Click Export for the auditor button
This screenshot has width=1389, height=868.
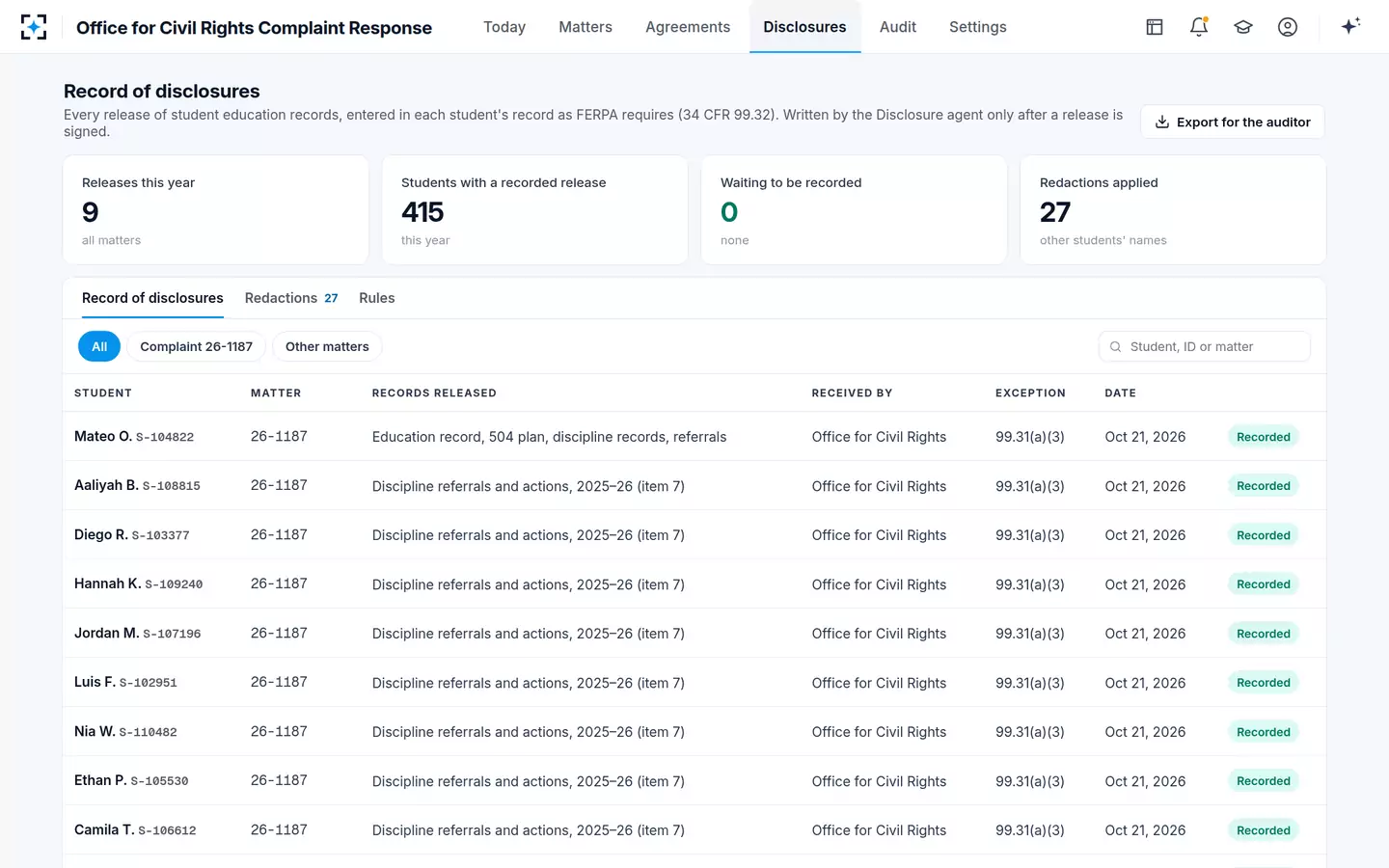1233,122
